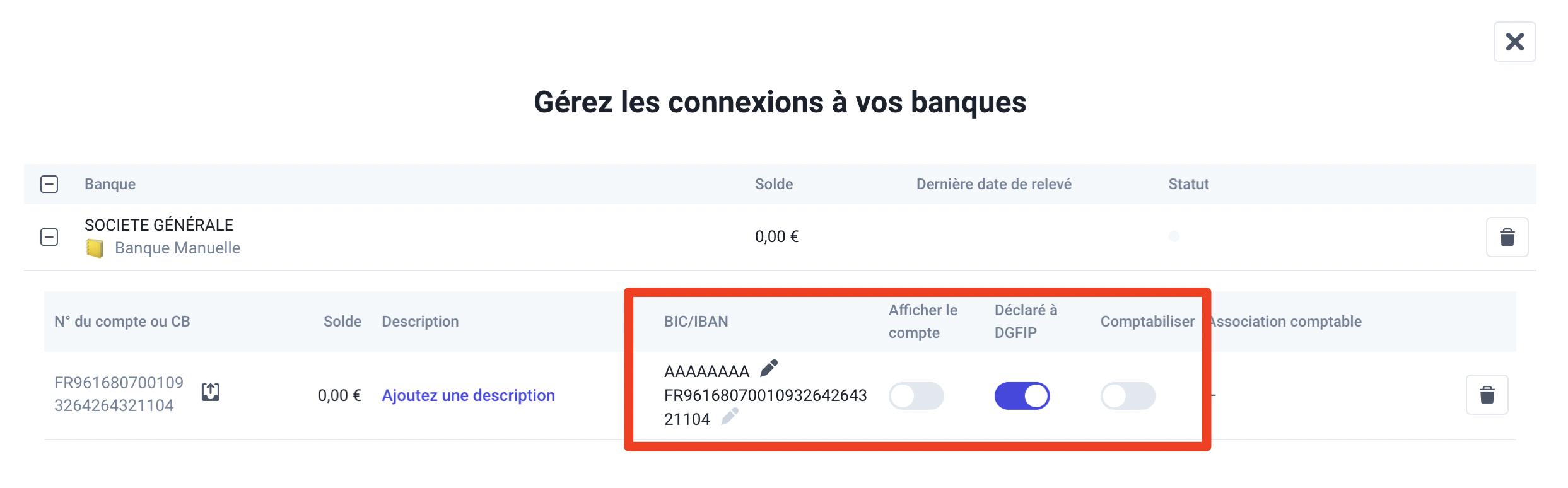Image resolution: width=1568 pixels, height=488 pixels.
Task: Delete the SOCIETE GÉNÉRALE bank connection
Action: click(1507, 237)
